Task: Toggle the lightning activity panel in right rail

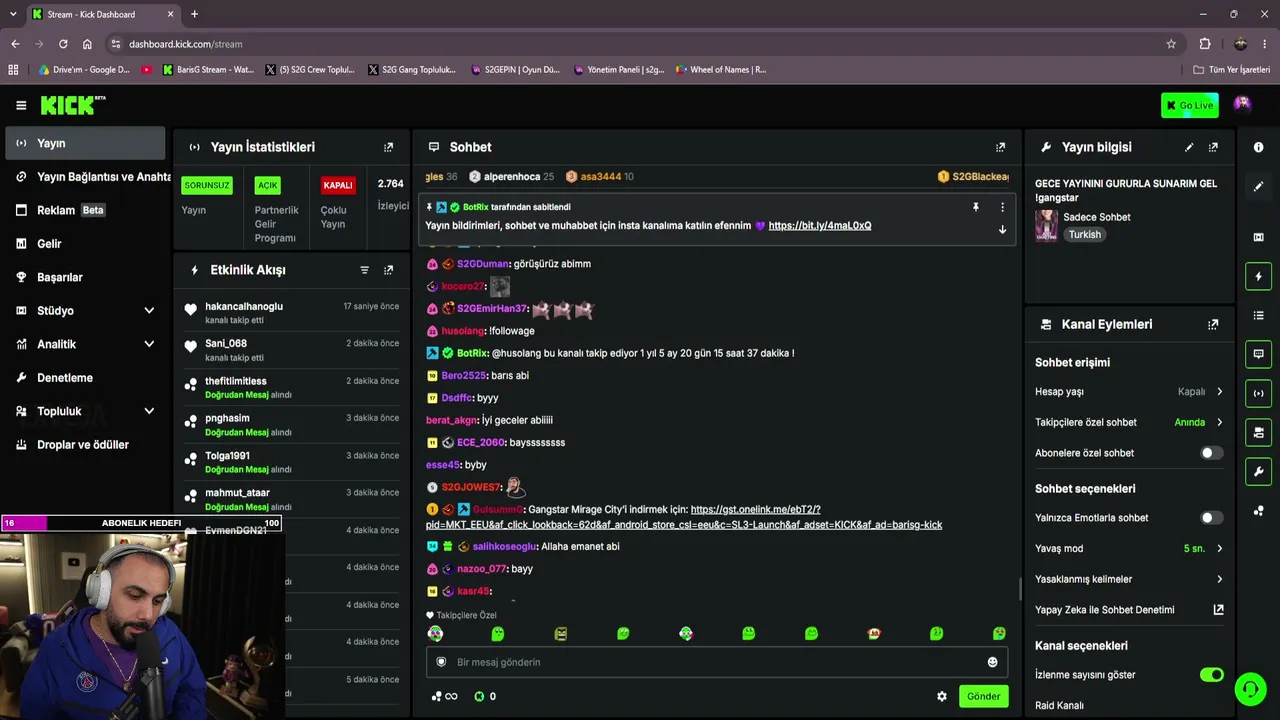Action: 1258,276
